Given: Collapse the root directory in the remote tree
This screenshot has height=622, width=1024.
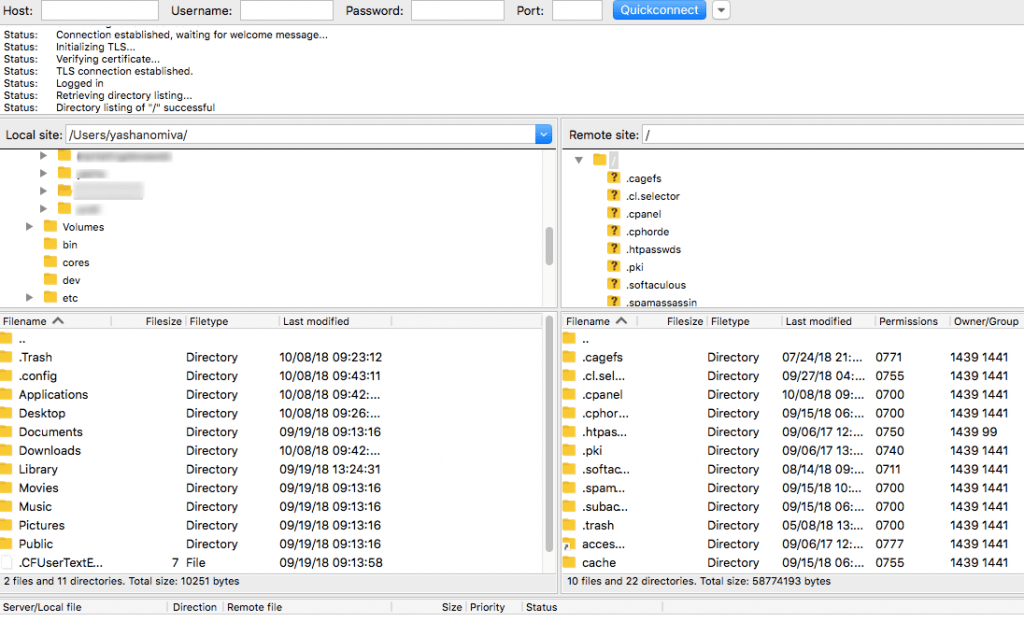Looking at the screenshot, I should tap(578, 159).
